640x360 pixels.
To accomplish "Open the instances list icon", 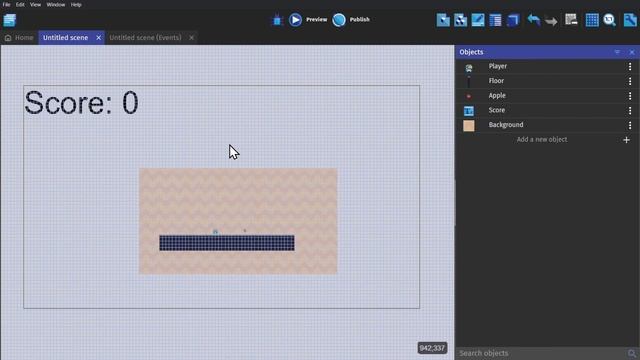I will 496,20.
